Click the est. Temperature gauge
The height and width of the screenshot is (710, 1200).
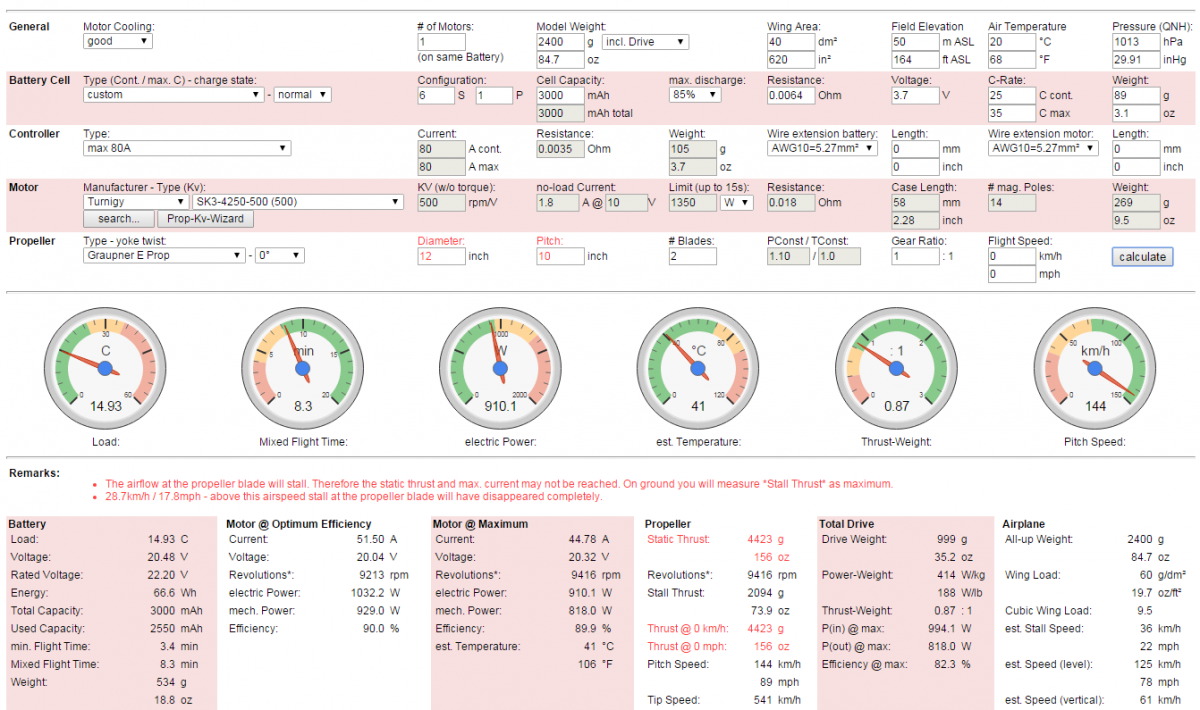[x=697, y=369]
